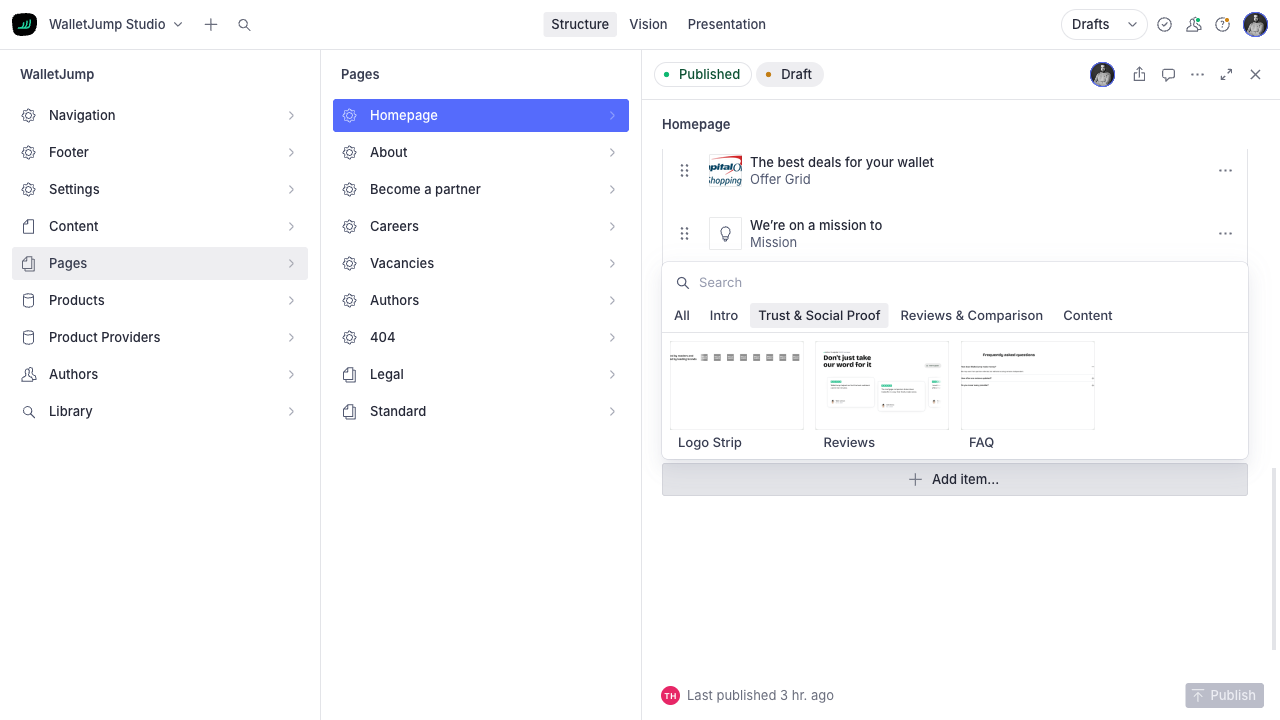Select the Trust & Social Proof tab

coord(819,315)
